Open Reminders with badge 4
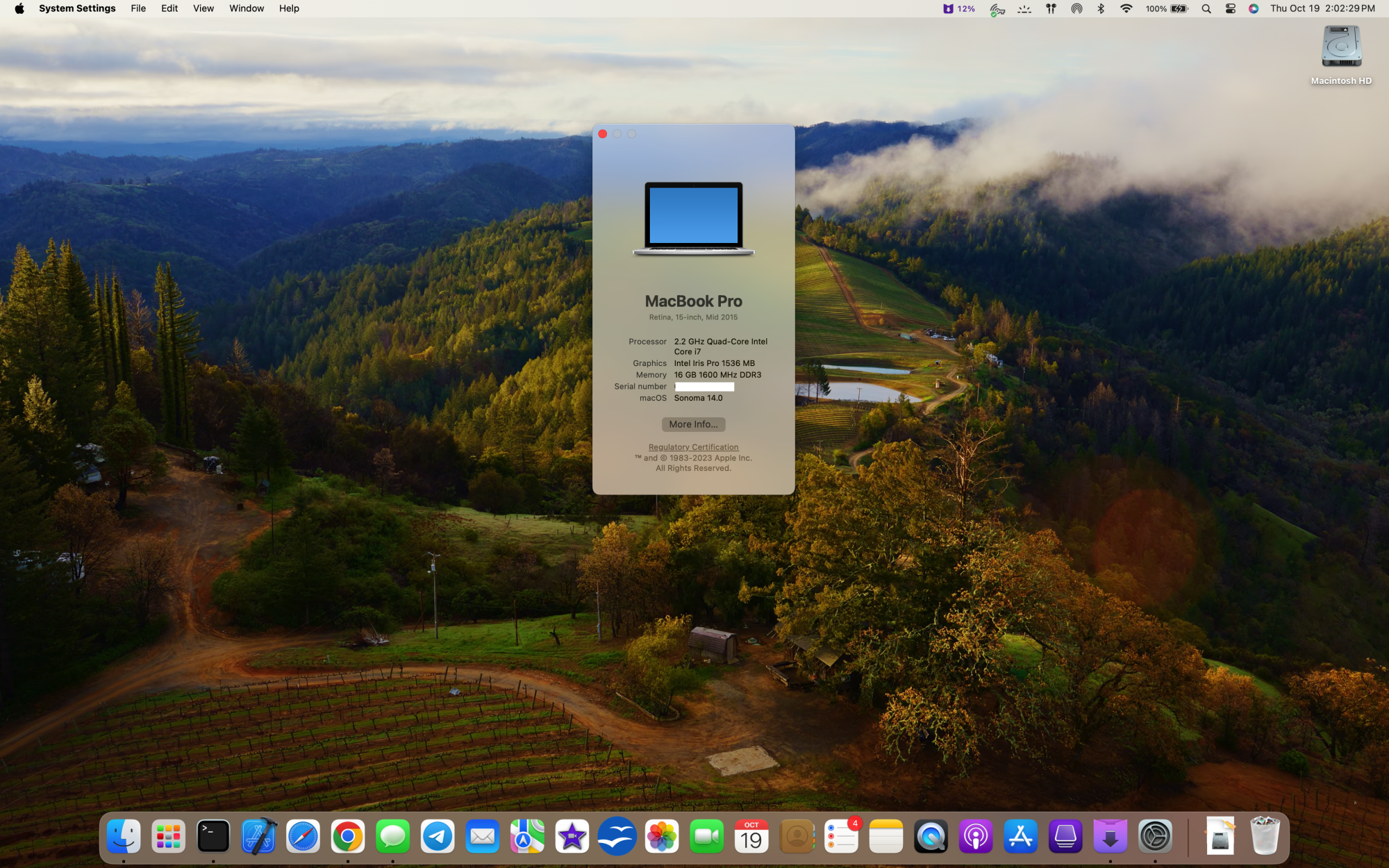Viewport: 1389px width, 868px height. (x=841, y=836)
